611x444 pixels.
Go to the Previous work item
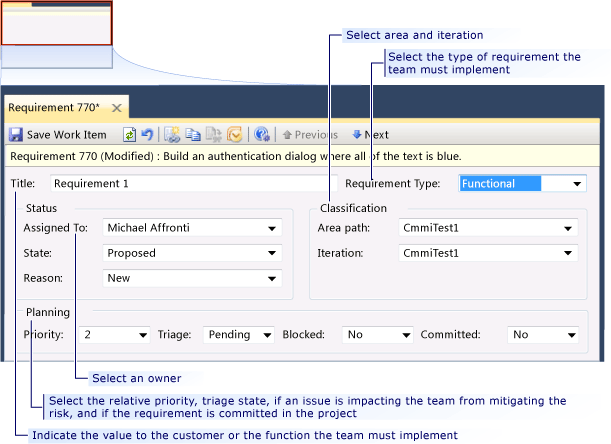coord(310,135)
